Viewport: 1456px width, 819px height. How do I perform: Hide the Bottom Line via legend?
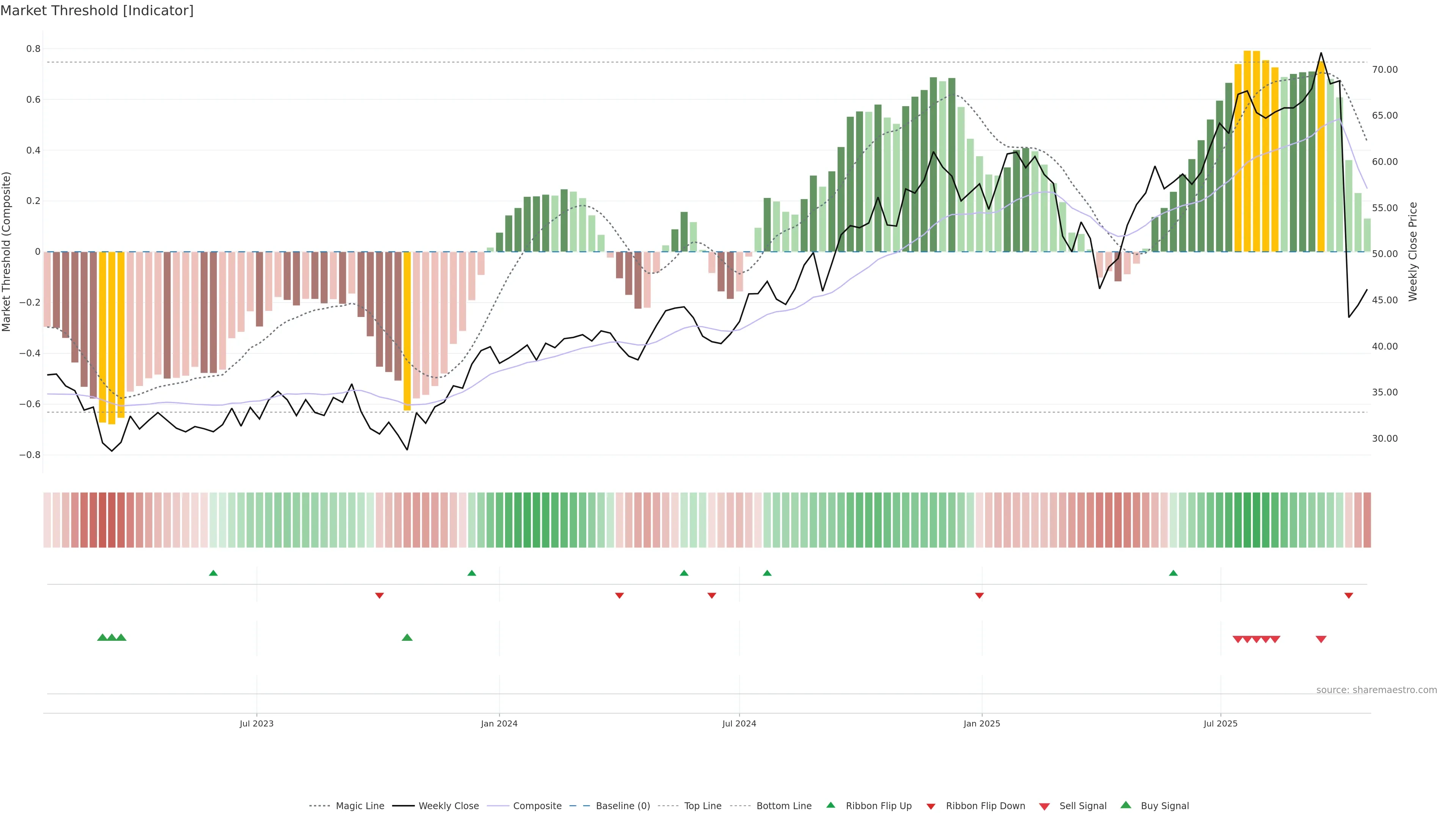[x=783, y=806]
